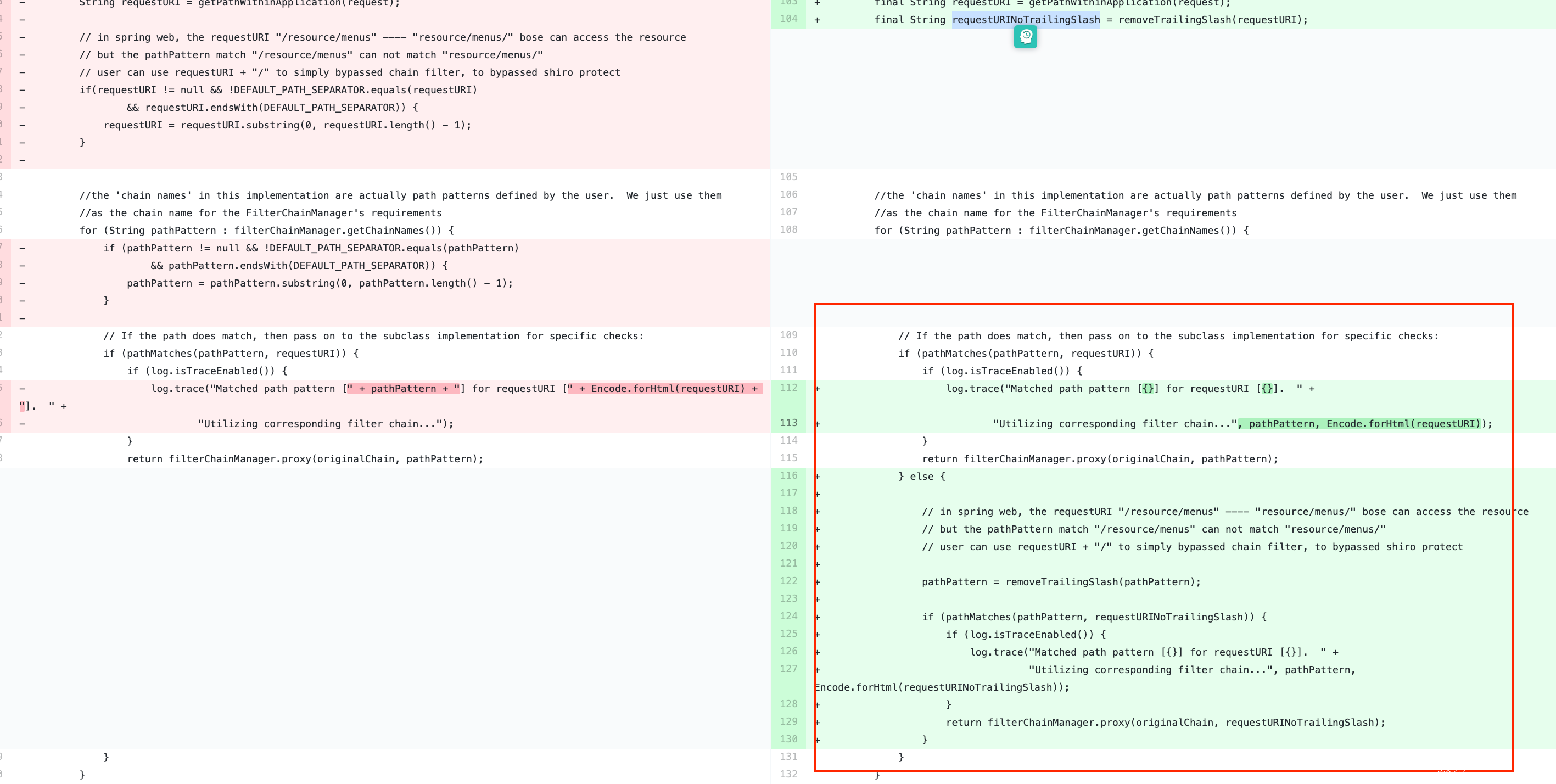The width and height of the screenshot is (1556, 784).
Task: Click the highlighted requestURINoTrailingSlash variable
Action: 1026,19
